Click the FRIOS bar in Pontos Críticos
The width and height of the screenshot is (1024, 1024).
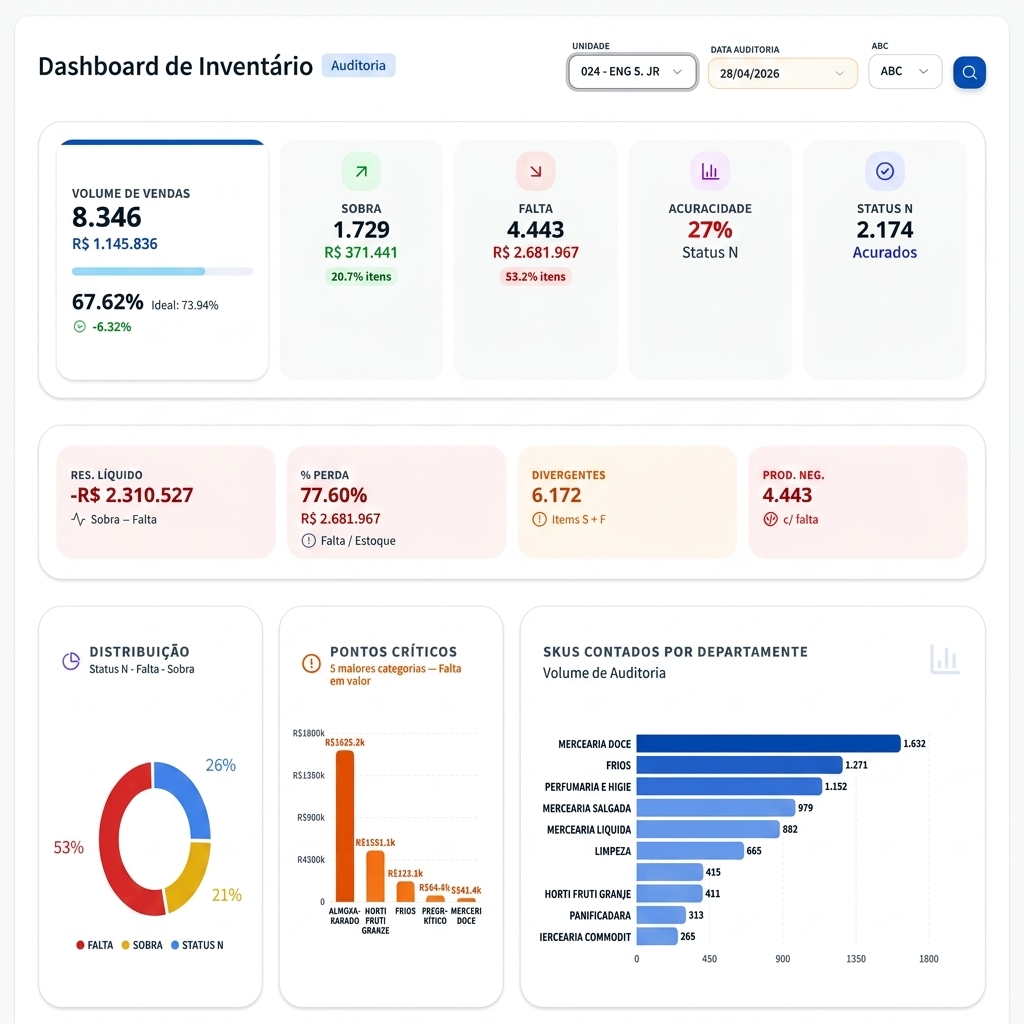406,891
